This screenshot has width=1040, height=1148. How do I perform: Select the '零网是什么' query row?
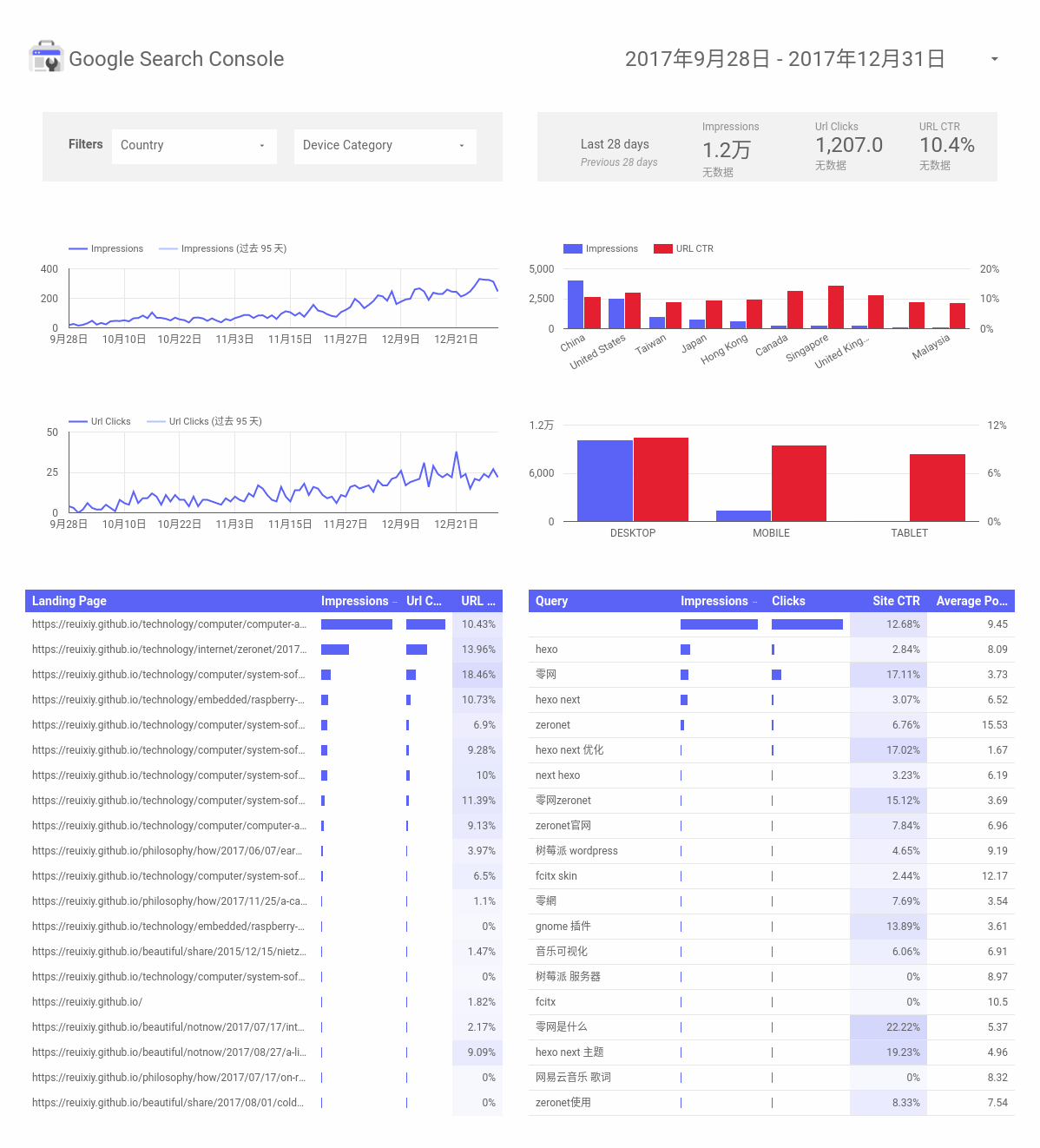click(x=772, y=1027)
